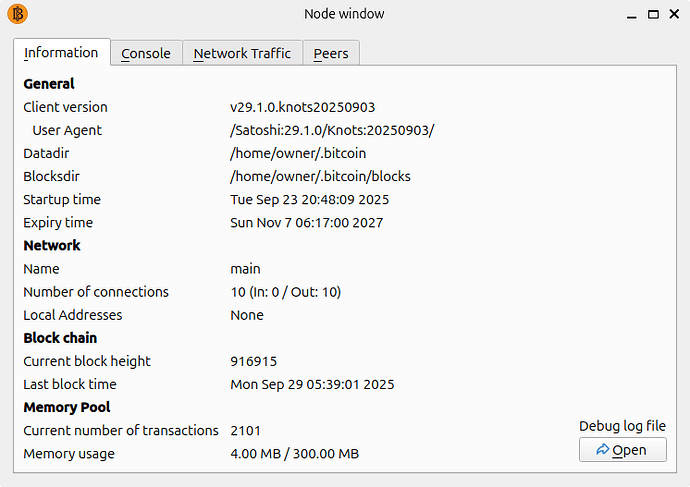Minimize the Node window

pos(632,14)
